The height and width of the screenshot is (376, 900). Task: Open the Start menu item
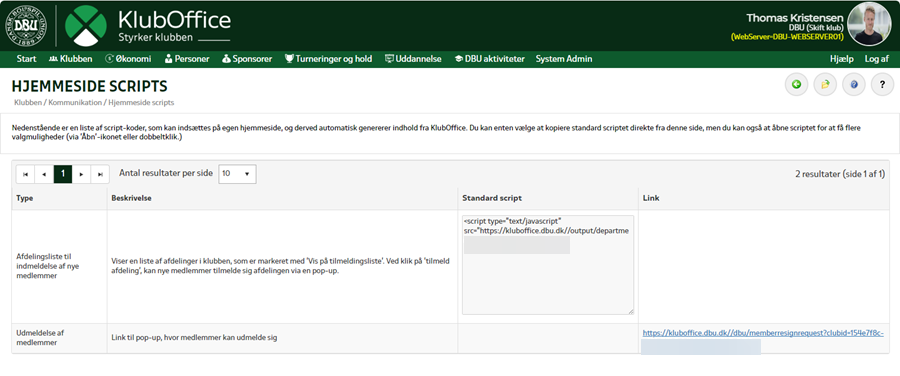[26, 59]
